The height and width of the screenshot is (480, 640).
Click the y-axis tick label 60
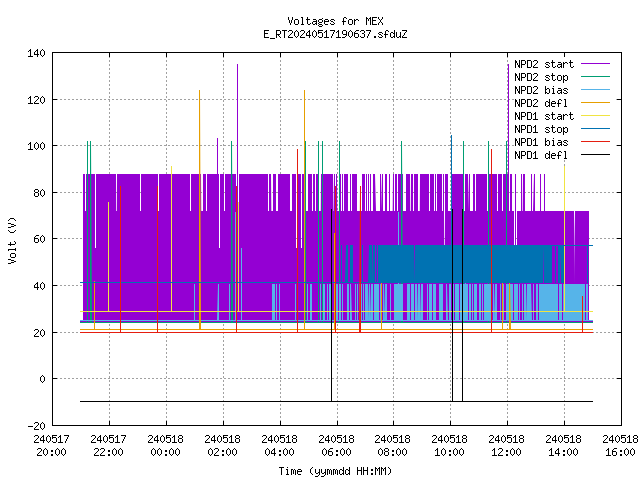coord(39,239)
